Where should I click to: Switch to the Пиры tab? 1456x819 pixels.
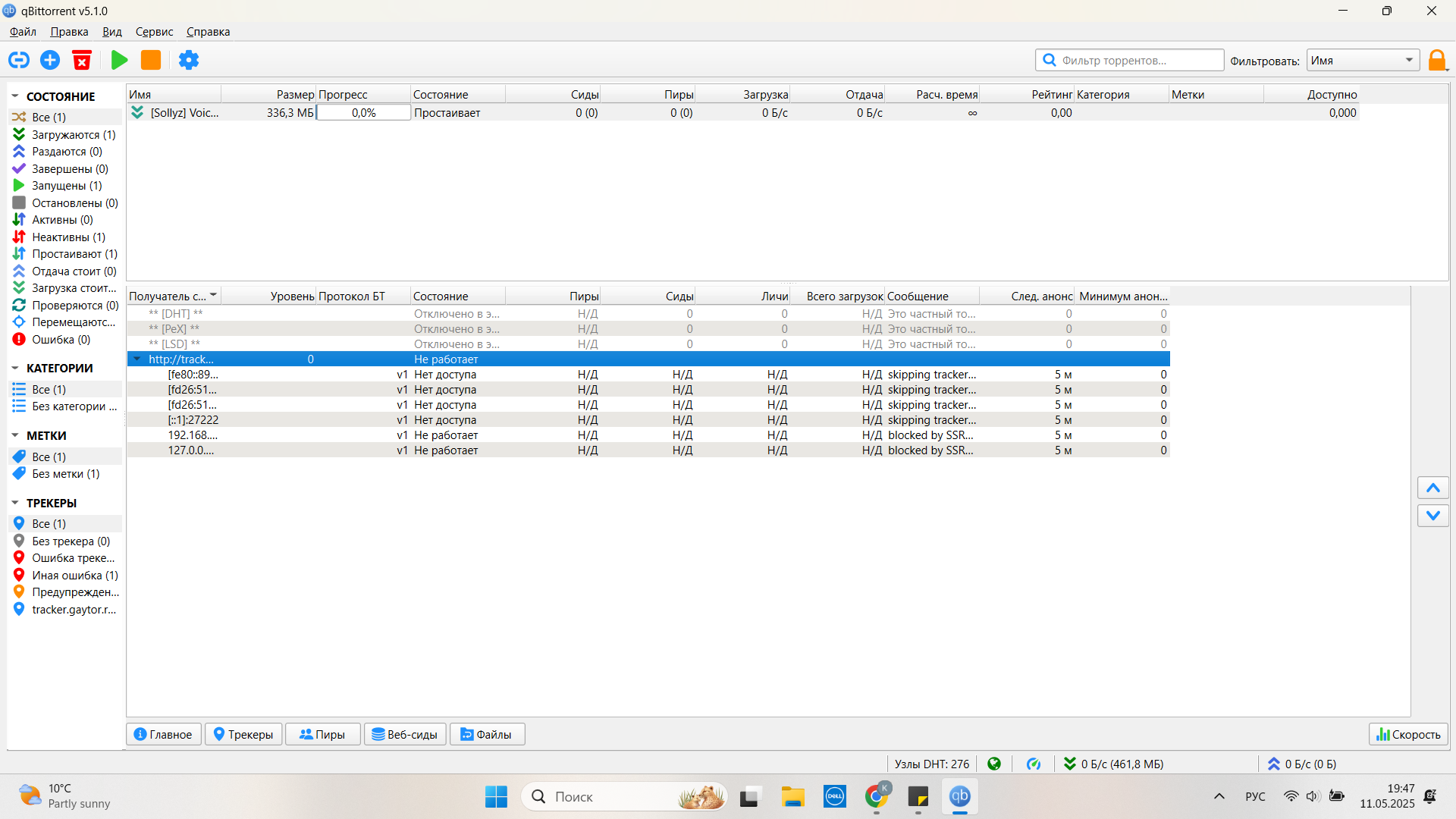click(x=322, y=734)
